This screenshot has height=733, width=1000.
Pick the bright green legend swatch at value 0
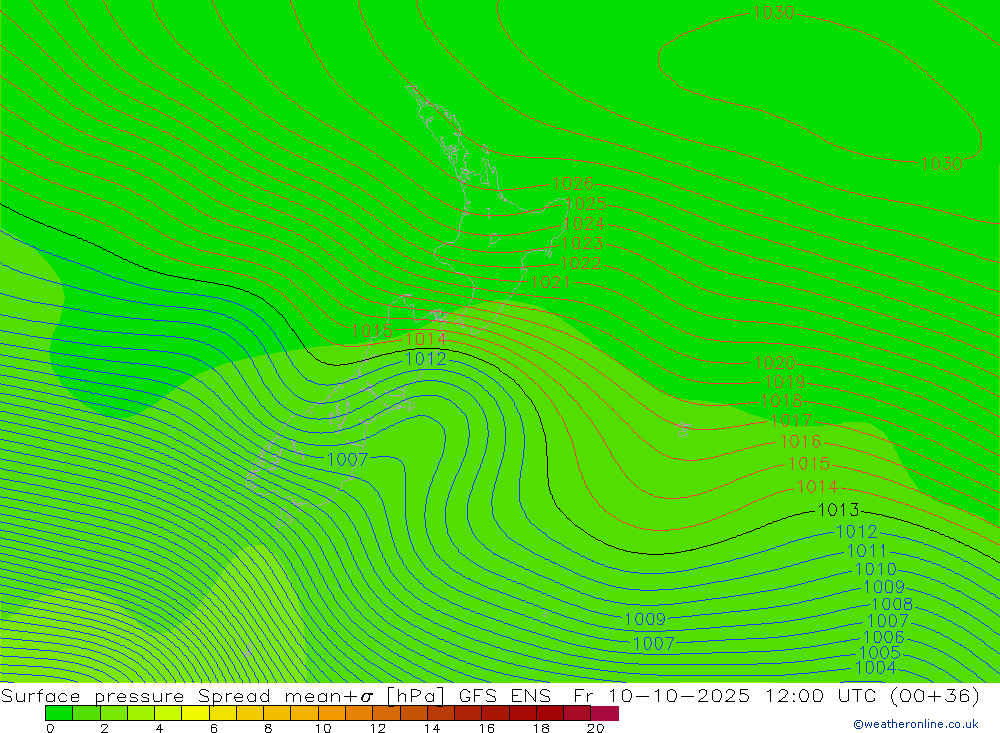pyautogui.click(x=59, y=713)
